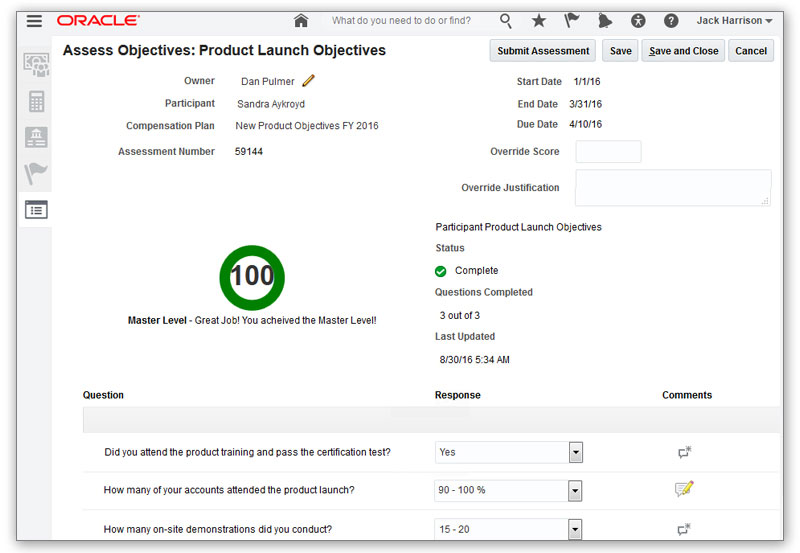Viewport: 800px width, 553px height.
Task: Click the search magnifier icon
Action: click(506, 20)
